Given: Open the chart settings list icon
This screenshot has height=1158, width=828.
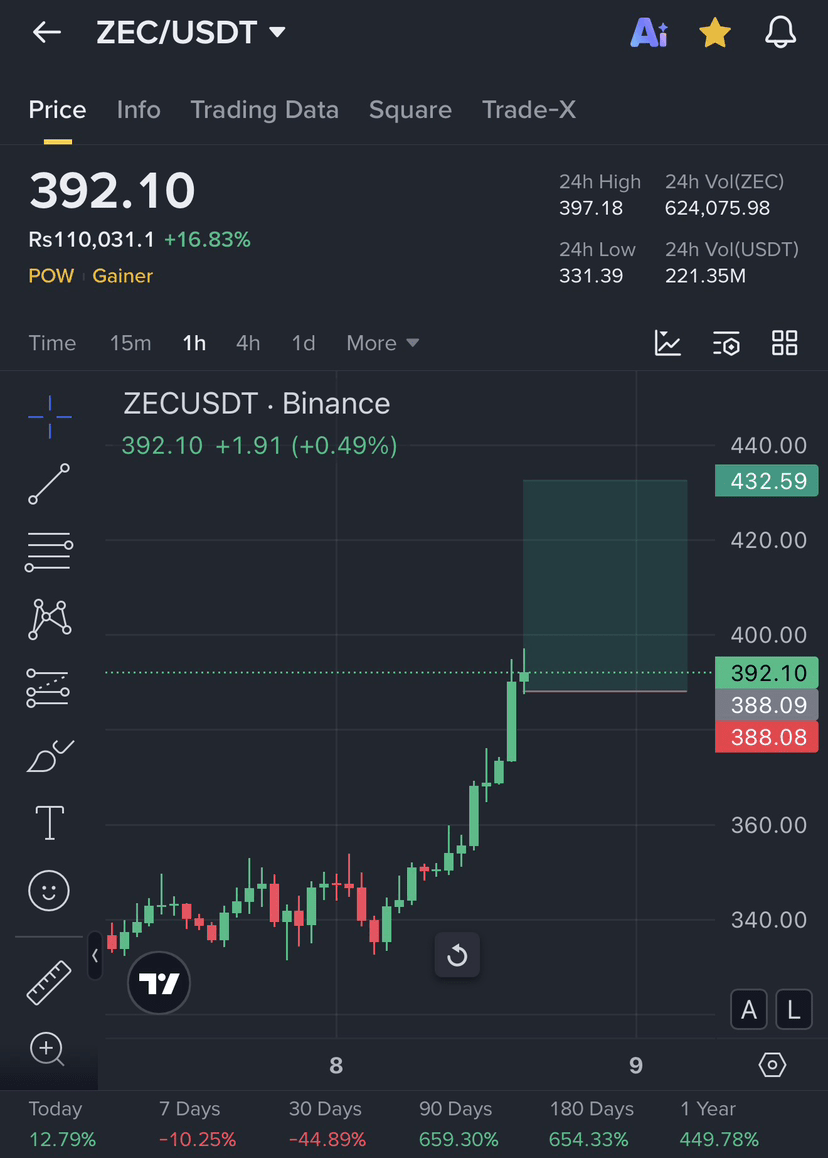Looking at the screenshot, I should coord(726,343).
